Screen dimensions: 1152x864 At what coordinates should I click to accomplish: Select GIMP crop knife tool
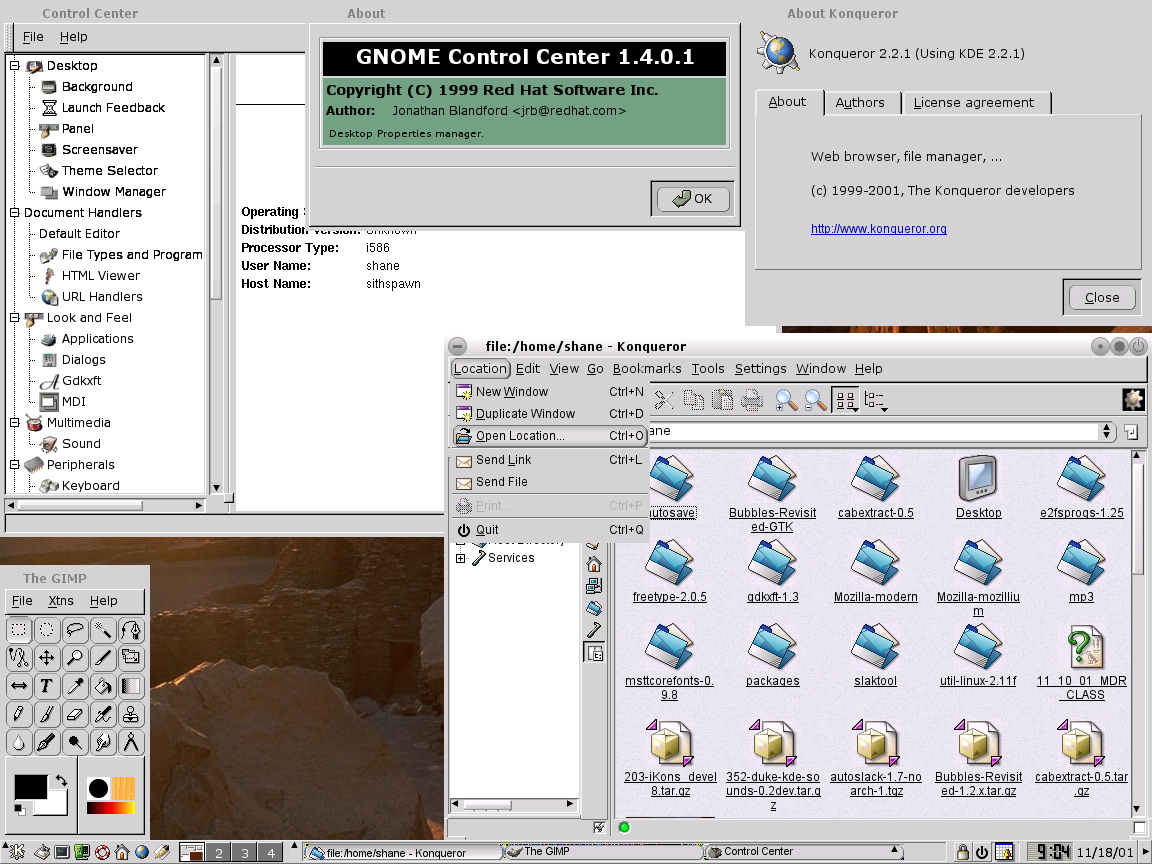coord(103,658)
